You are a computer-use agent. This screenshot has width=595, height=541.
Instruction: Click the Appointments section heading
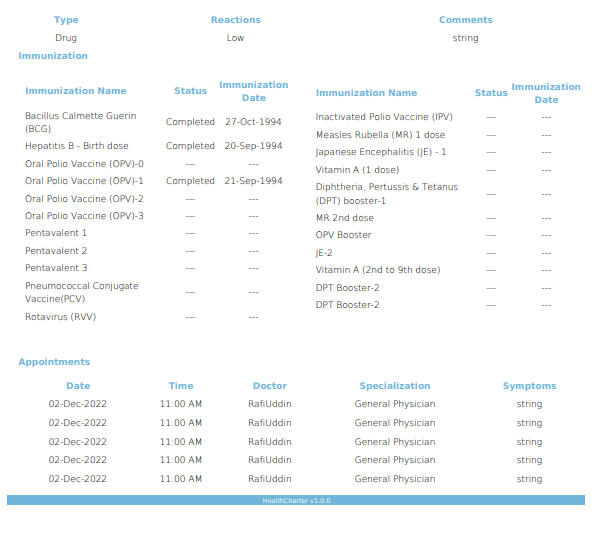(x=54, y=362)
